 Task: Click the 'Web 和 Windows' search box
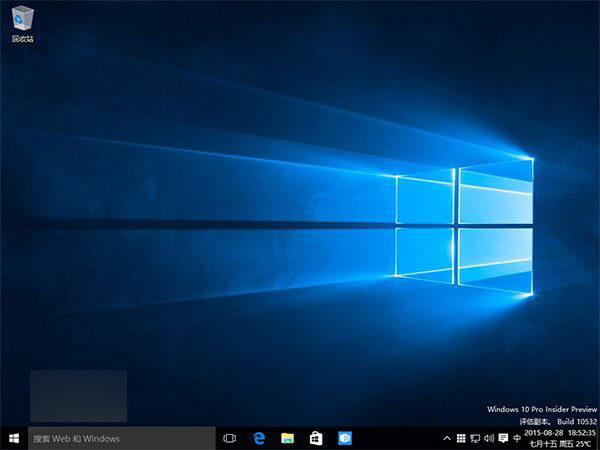coord(121,438)
